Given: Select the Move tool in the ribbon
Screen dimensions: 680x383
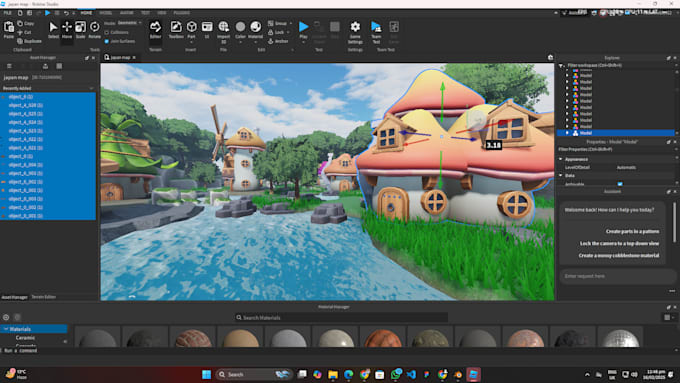Looking at the screenshot, I should coord(67,30).
